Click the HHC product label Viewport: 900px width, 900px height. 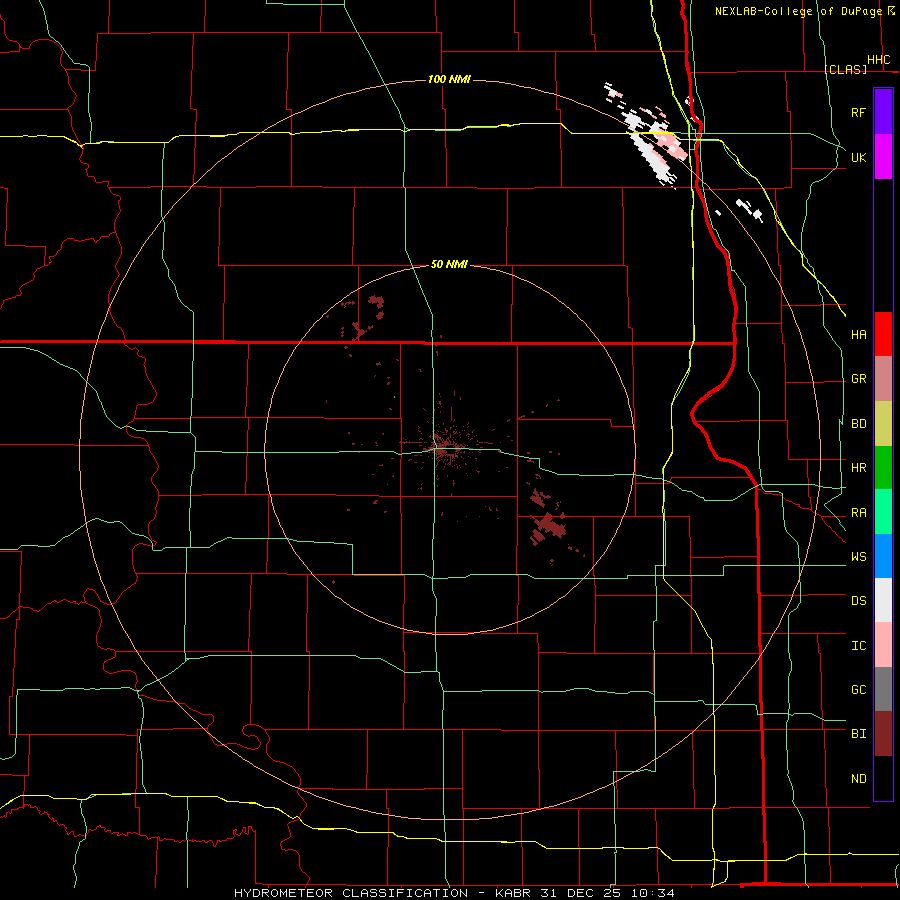879,60
